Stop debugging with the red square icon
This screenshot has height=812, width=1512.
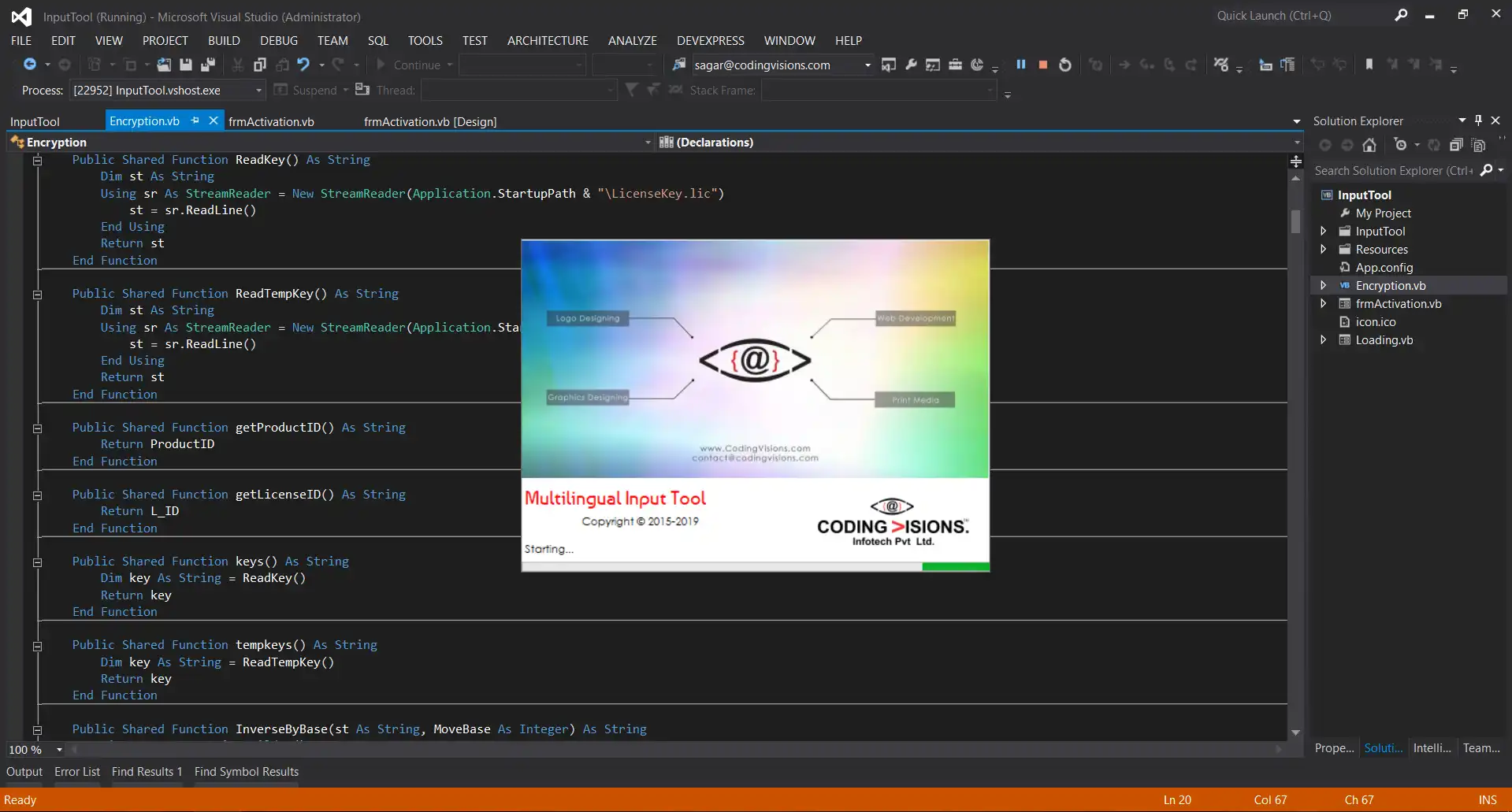coord(1043,65)
